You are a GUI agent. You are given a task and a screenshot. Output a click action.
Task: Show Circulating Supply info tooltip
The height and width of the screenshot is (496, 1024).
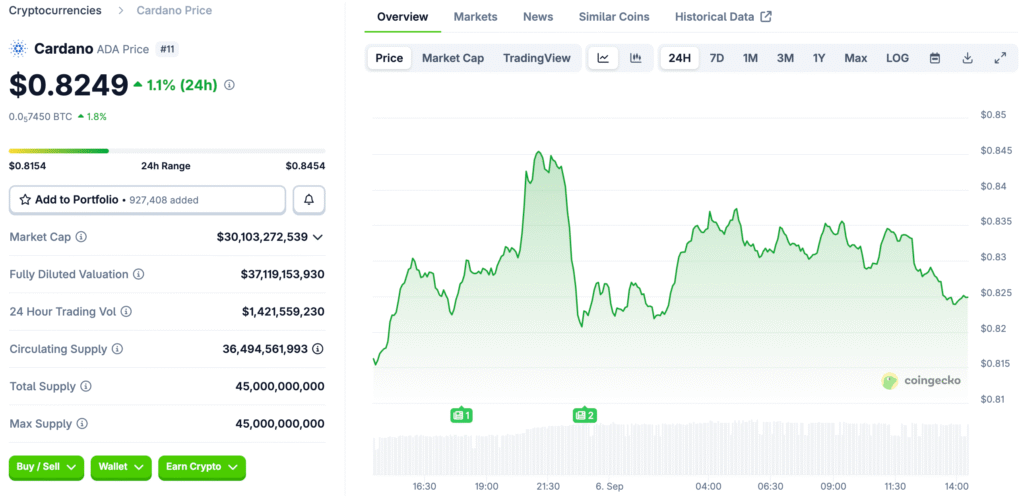[x=117, y=349]
